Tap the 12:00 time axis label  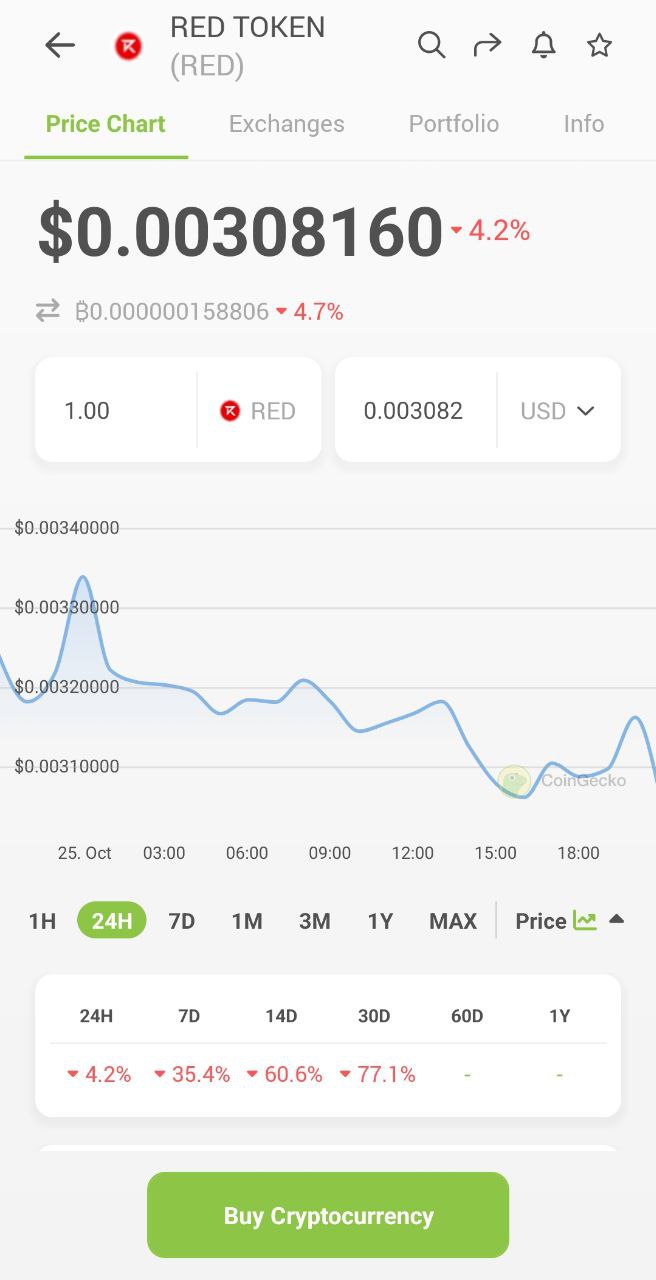pyautogui.click(x=413, y=853)
